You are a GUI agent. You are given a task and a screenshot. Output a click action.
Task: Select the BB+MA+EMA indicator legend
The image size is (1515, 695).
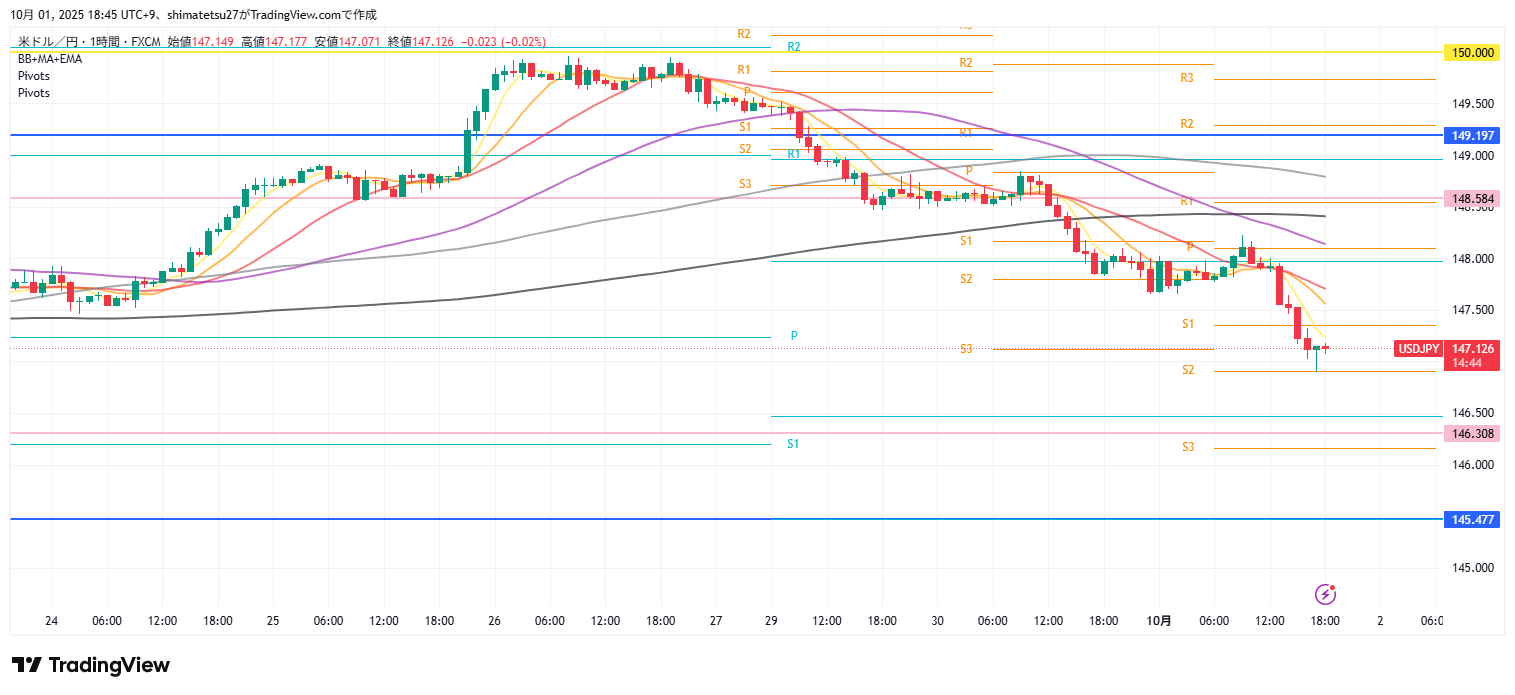[50, 59]
